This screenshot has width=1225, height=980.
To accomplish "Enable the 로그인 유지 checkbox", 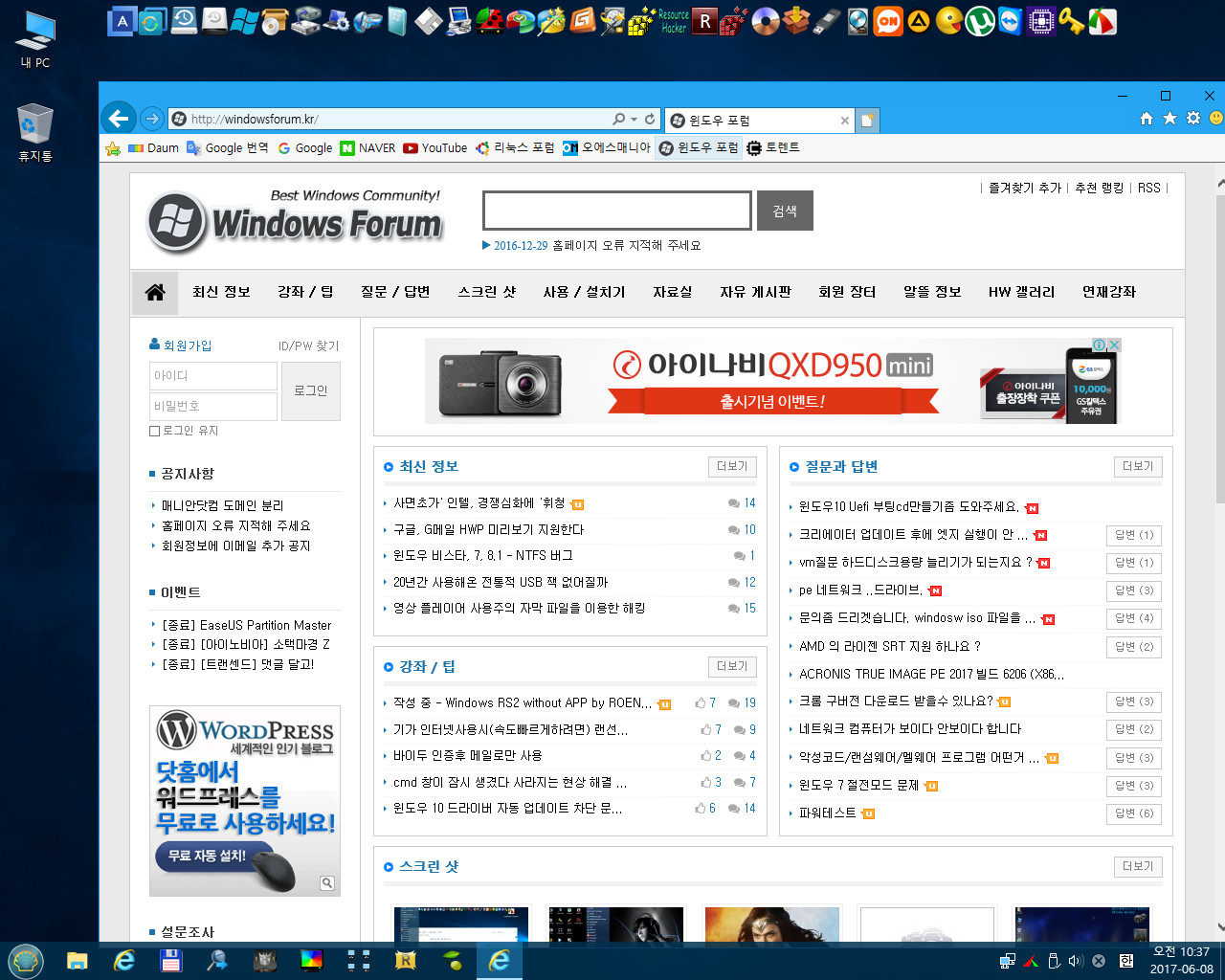I will tap(154, 432).
